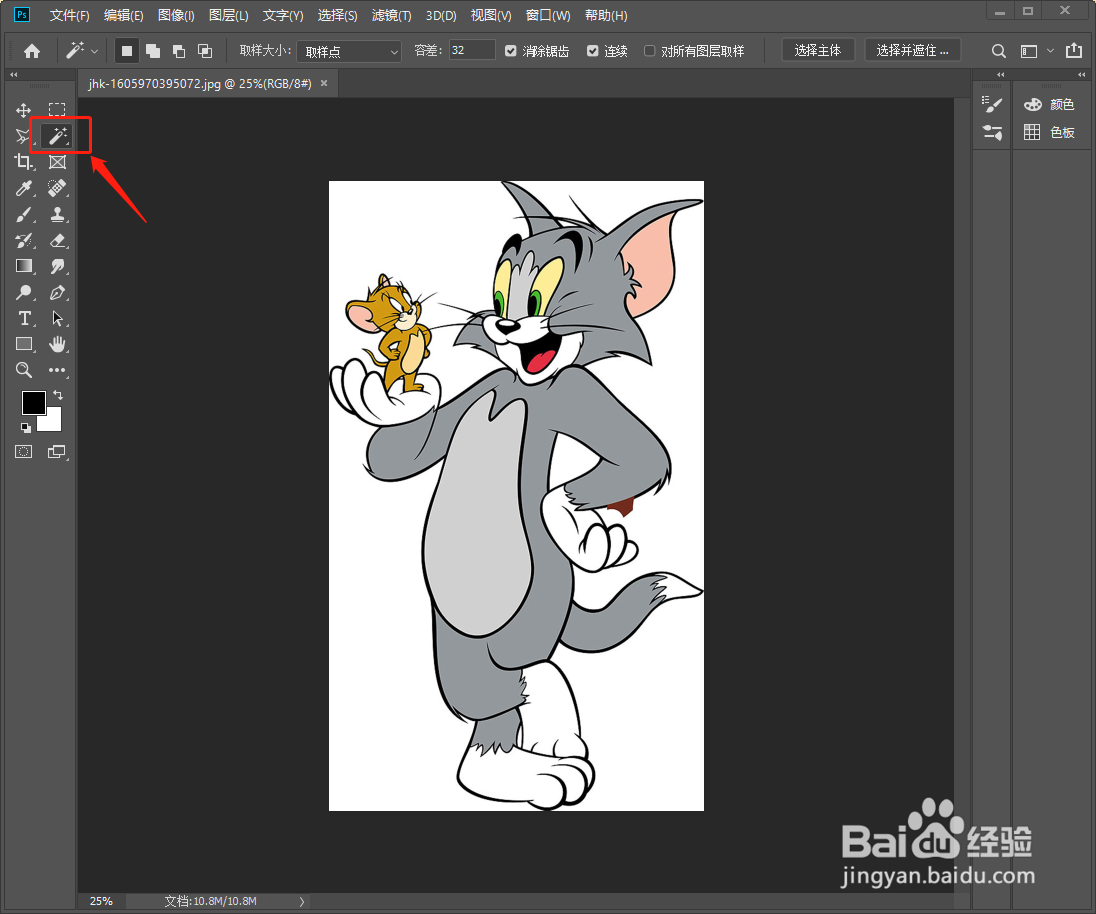Select the Move tool
The width and height of the screenshot is (1096, 914).
pos(23,110)
